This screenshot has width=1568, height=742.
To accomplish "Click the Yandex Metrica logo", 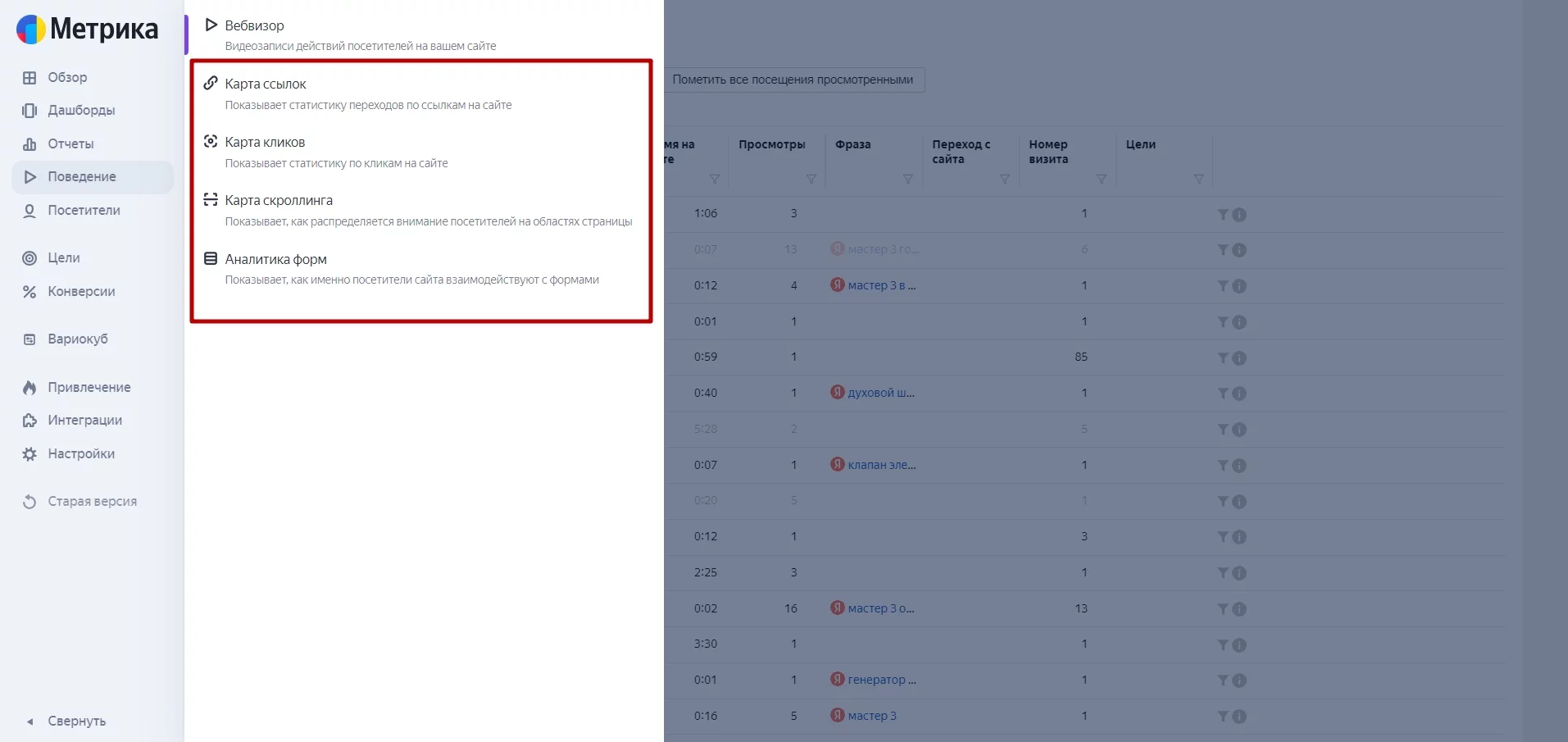I will 87,29.
